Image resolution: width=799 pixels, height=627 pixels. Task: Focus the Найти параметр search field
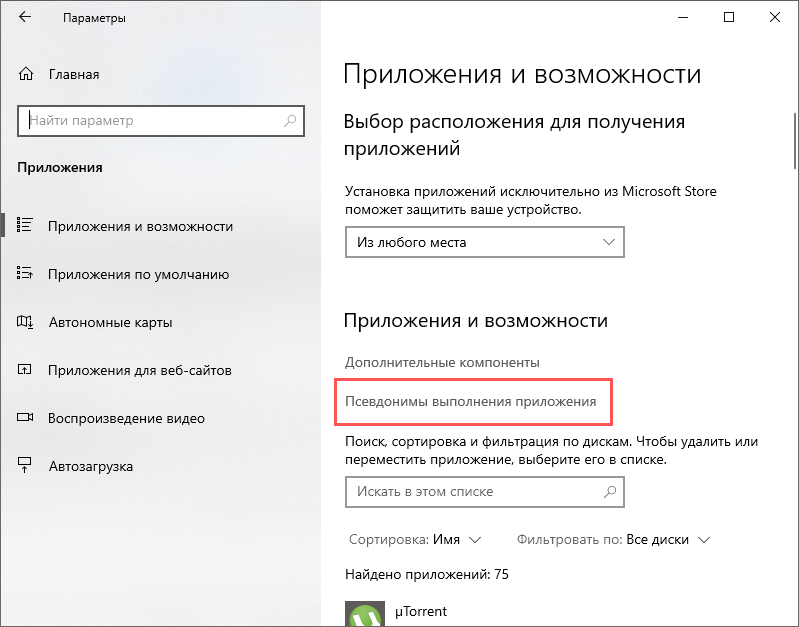pyautogui.click(x=161, y=121)
